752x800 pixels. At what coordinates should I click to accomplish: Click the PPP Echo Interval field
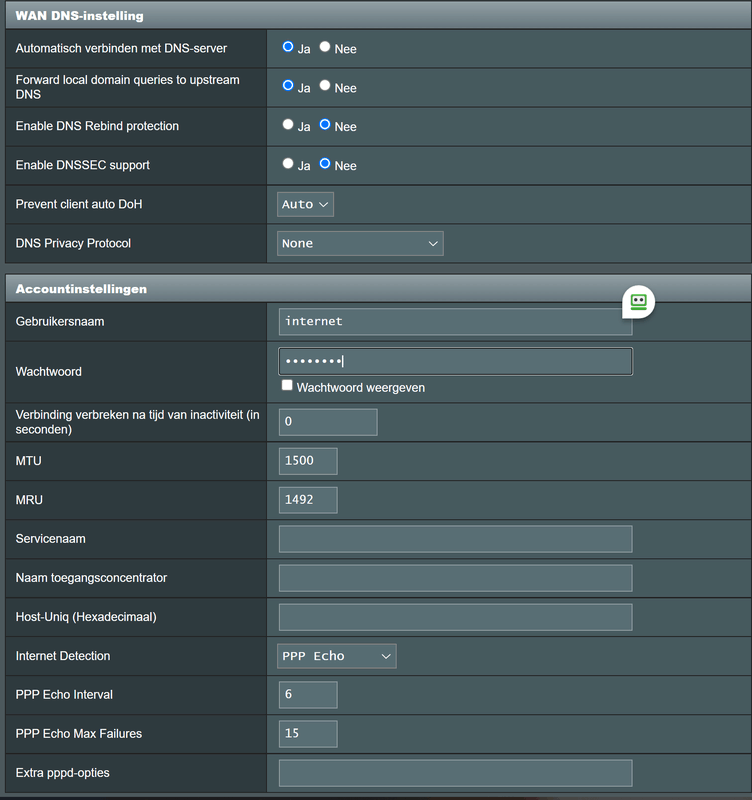pos(308,695)
